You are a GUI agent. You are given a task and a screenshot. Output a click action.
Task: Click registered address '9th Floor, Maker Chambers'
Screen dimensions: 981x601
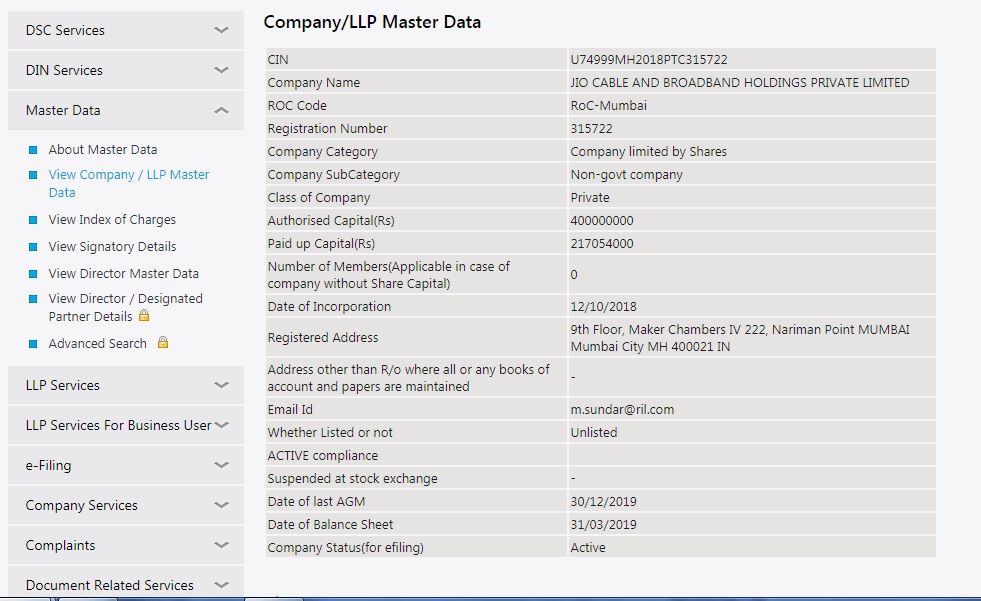740,338
